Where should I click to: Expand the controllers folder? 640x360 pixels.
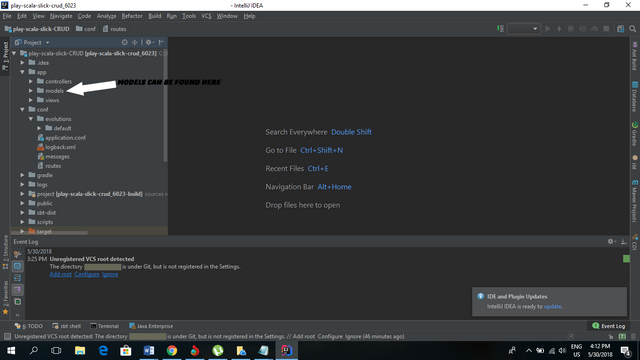[x=31, y=81]
